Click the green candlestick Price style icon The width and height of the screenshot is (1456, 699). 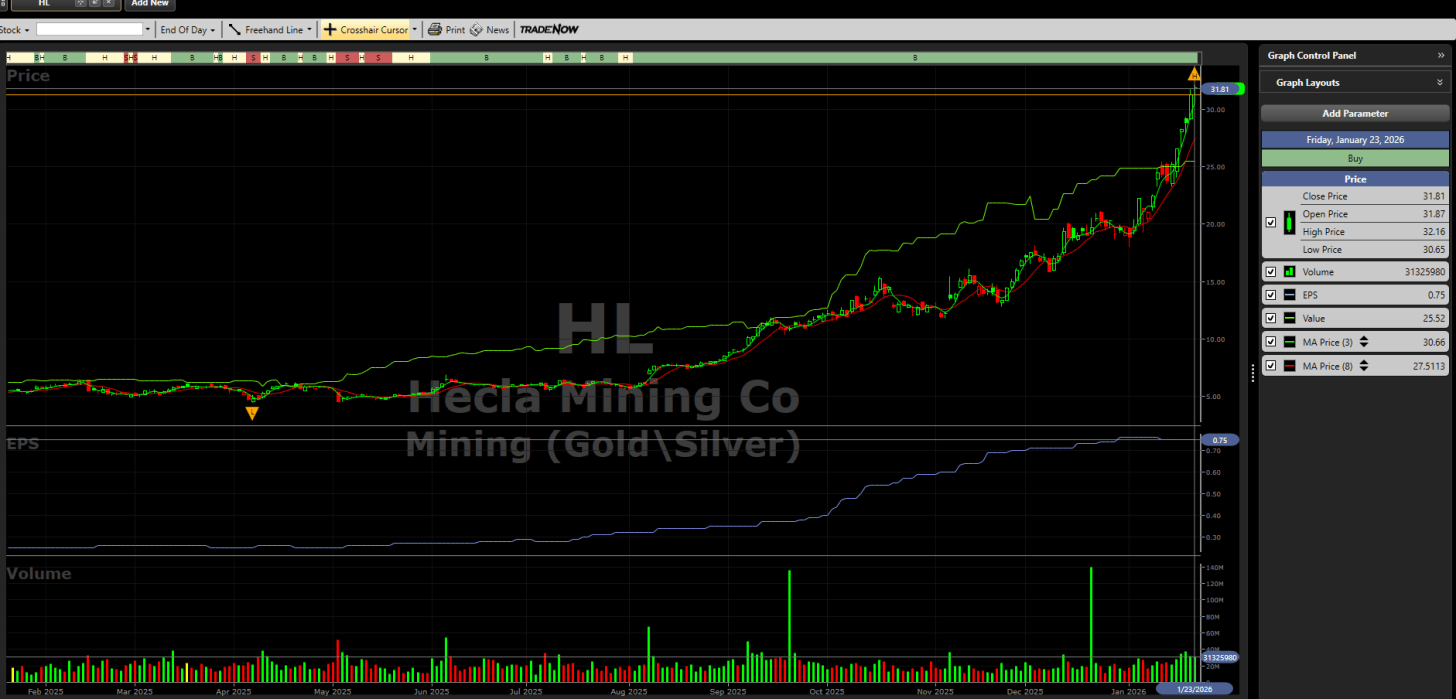1289,222
